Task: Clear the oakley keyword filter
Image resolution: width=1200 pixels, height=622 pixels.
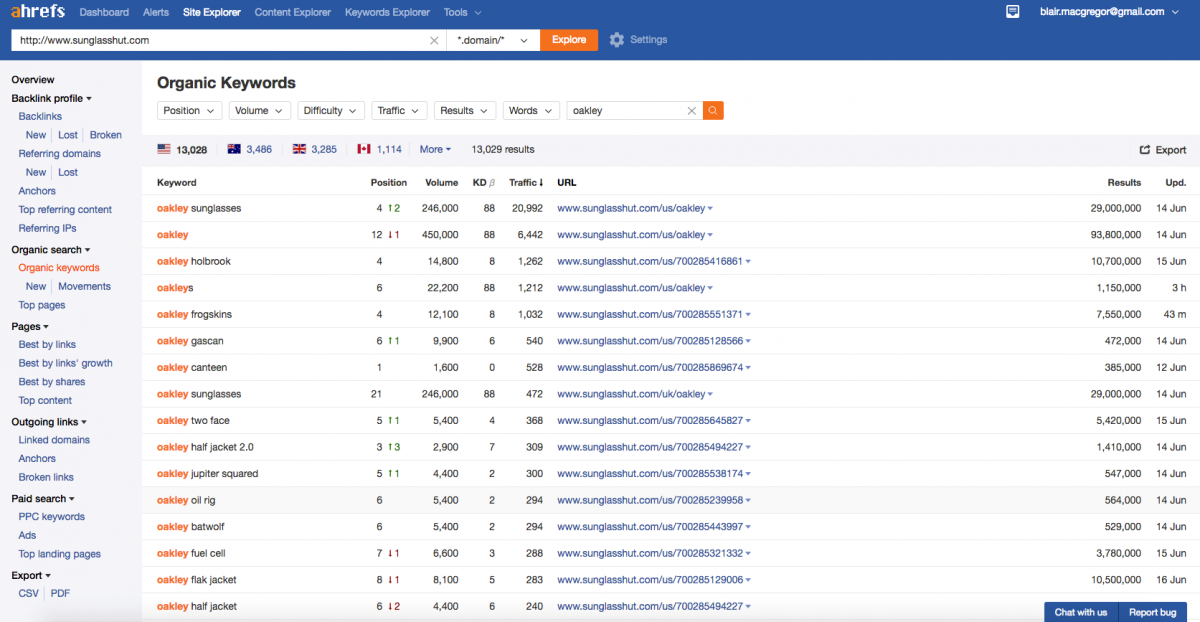Action: [x=691, y=111]
